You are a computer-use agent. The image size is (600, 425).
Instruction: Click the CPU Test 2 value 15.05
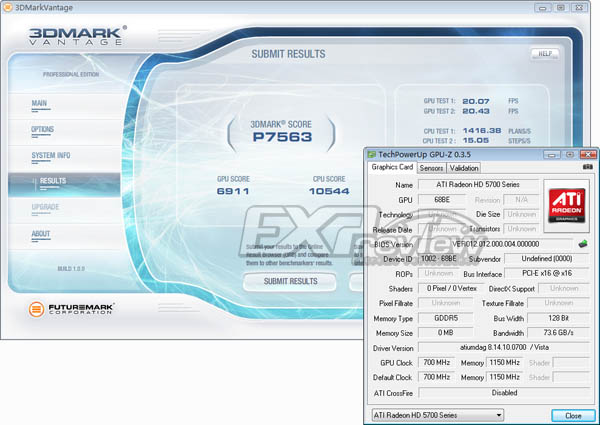(x=476, y=141)
